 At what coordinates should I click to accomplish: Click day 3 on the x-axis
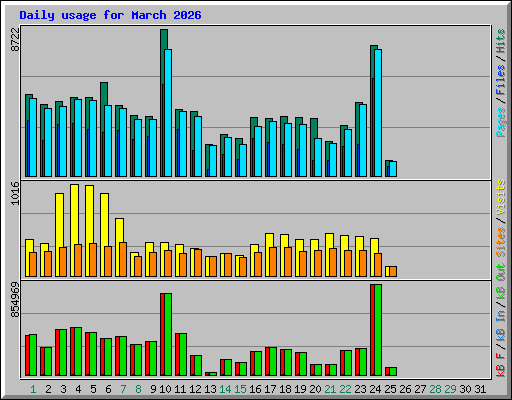click(x=63, y=389)
